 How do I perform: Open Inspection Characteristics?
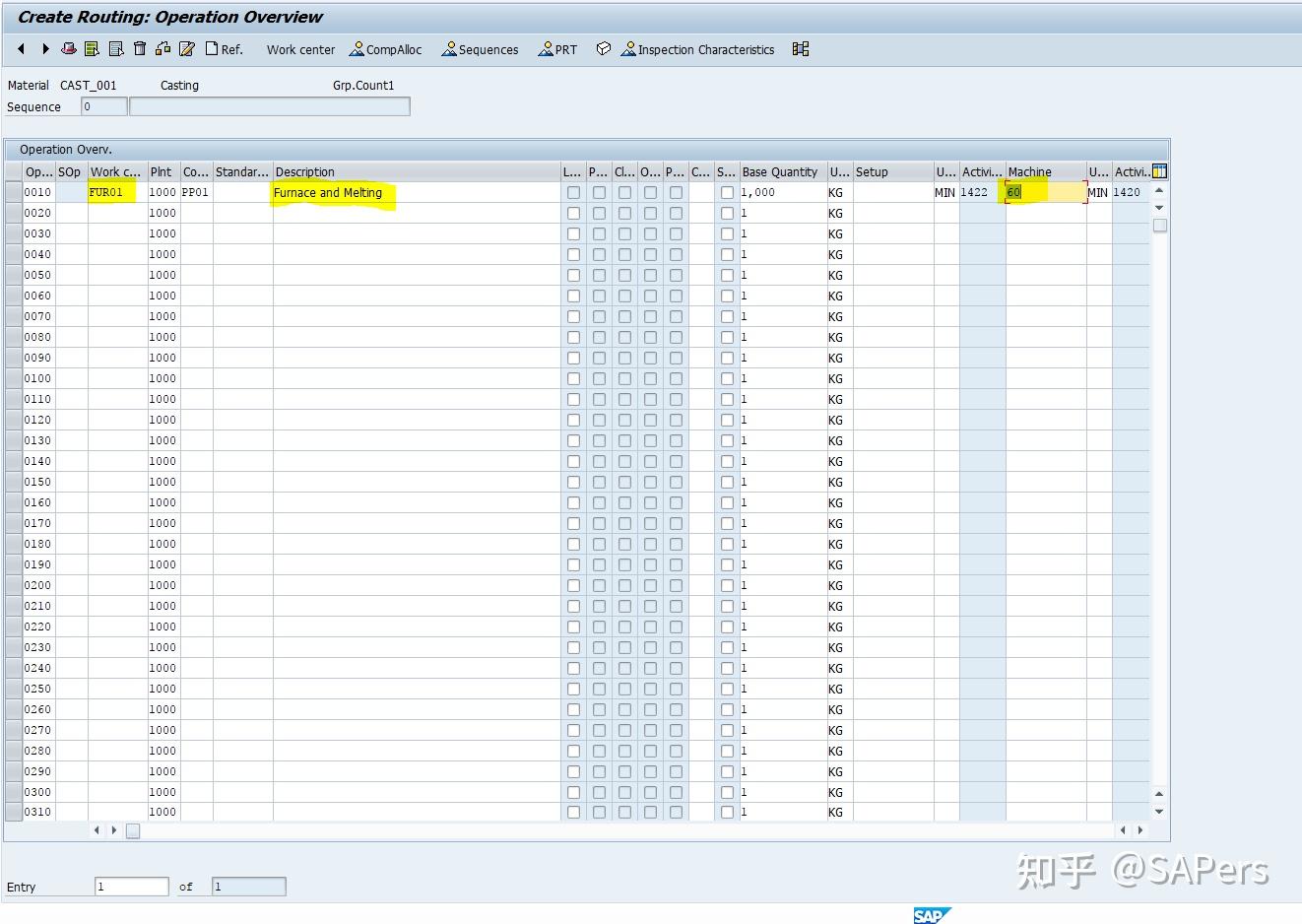pyautogui.click(x=697, y=49)
